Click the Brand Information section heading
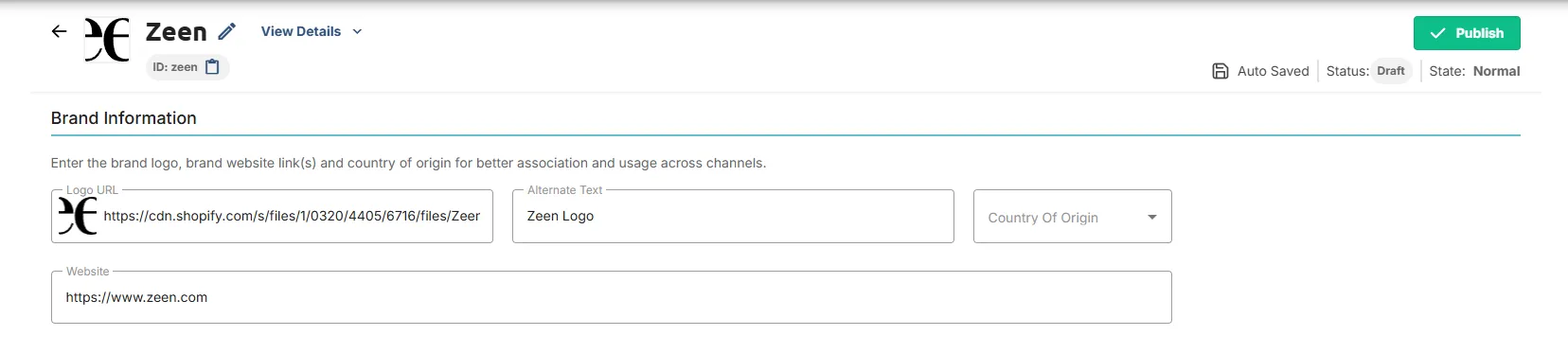 124,118
